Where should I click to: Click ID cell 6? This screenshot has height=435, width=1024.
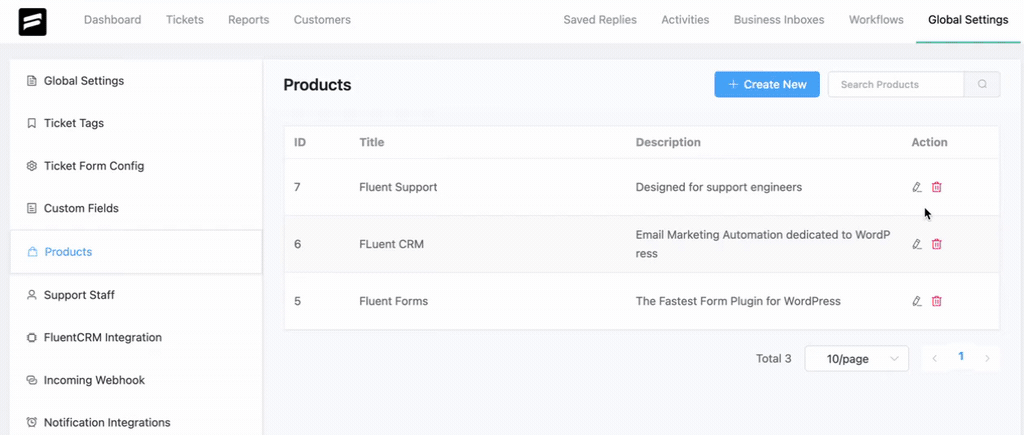298,244
